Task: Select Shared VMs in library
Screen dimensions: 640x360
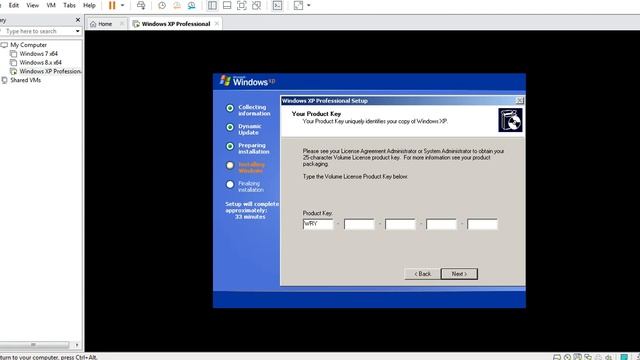Action: coord(25,80)
